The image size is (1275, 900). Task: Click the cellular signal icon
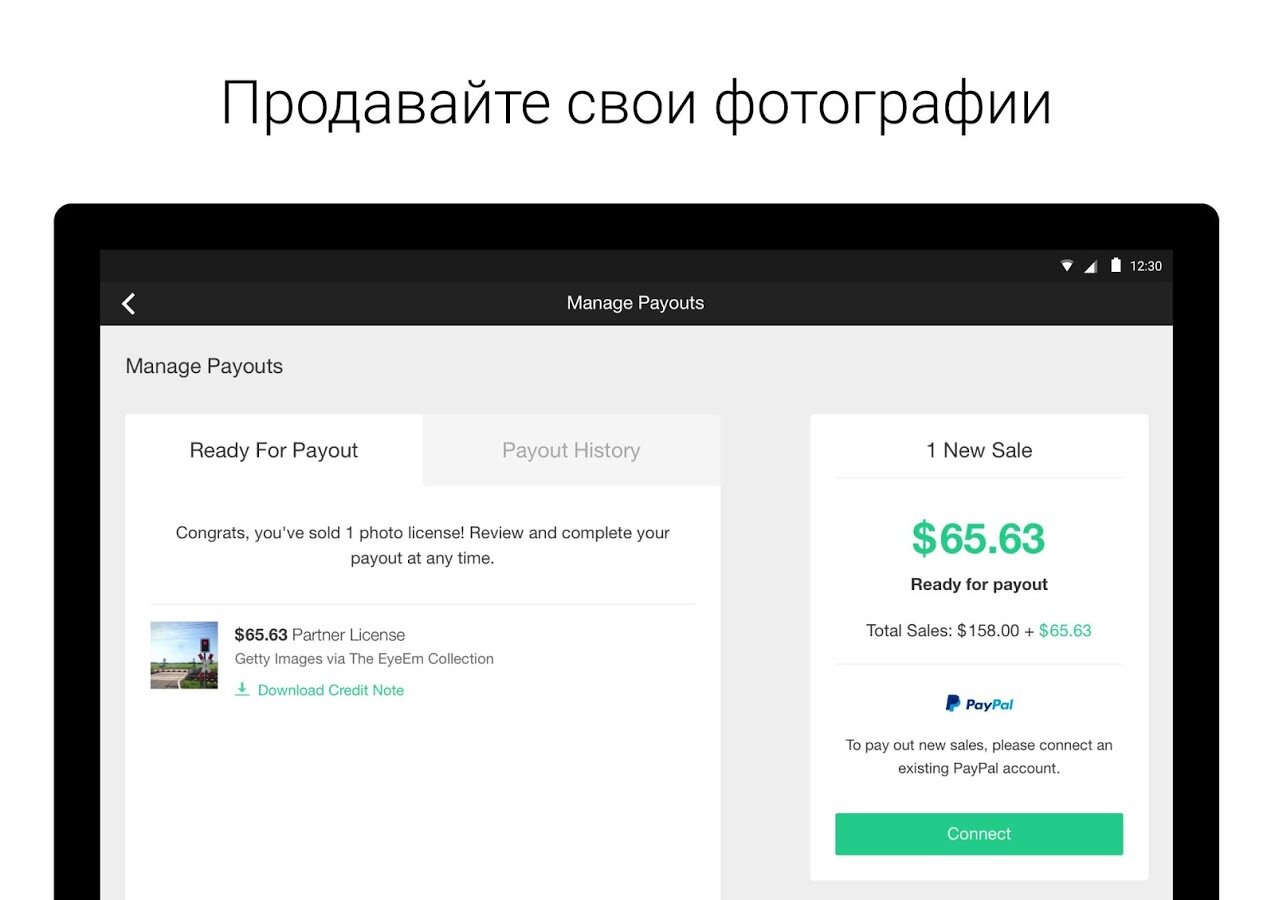point(1091,266)
